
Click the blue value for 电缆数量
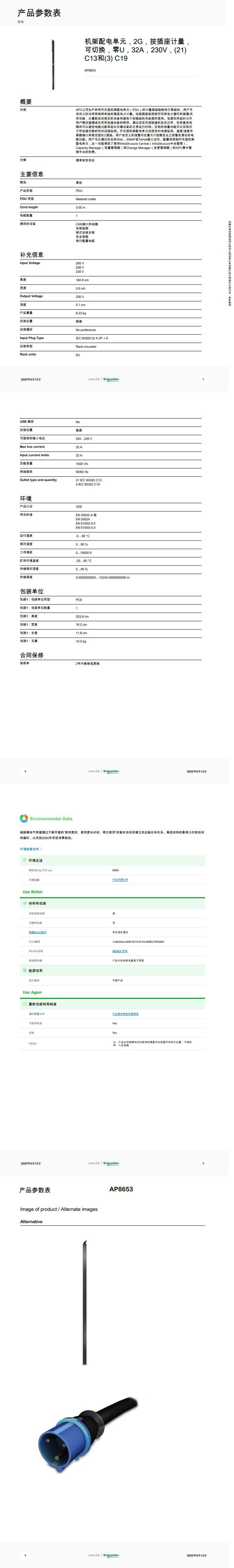77,216
